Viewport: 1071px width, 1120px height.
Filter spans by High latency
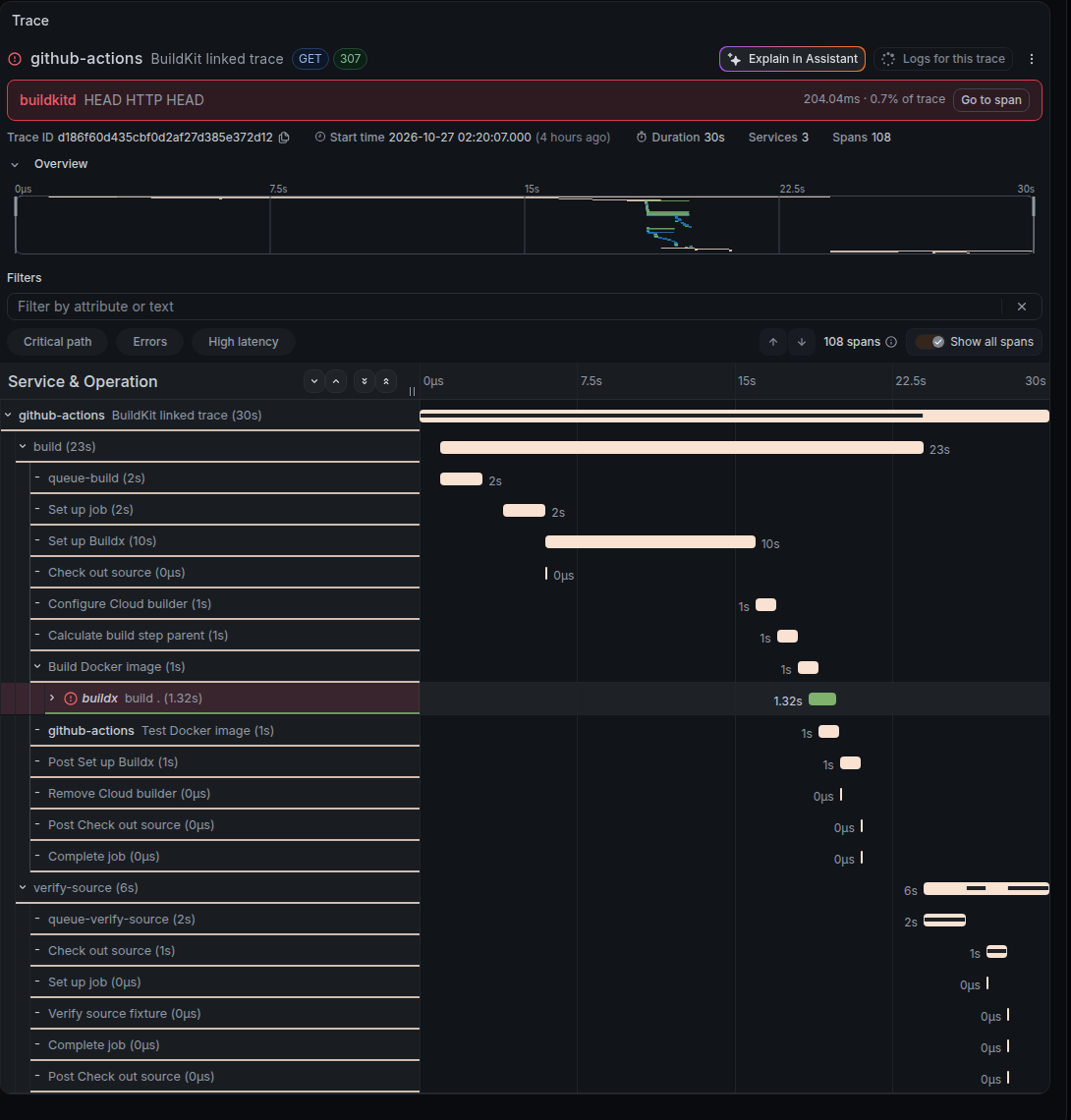(x=243, y=342)
